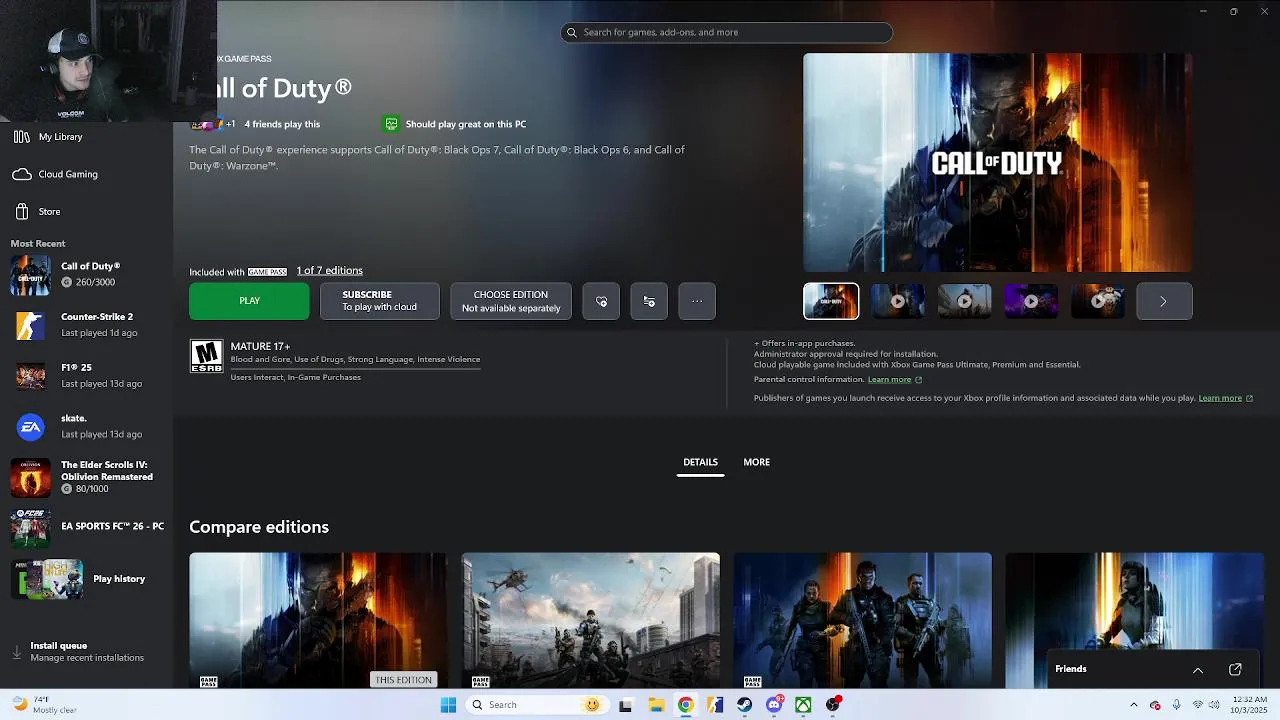The image size is (1280, 720).
Task: Open the helicopter city edition card
Action: (x=590, y=620)
